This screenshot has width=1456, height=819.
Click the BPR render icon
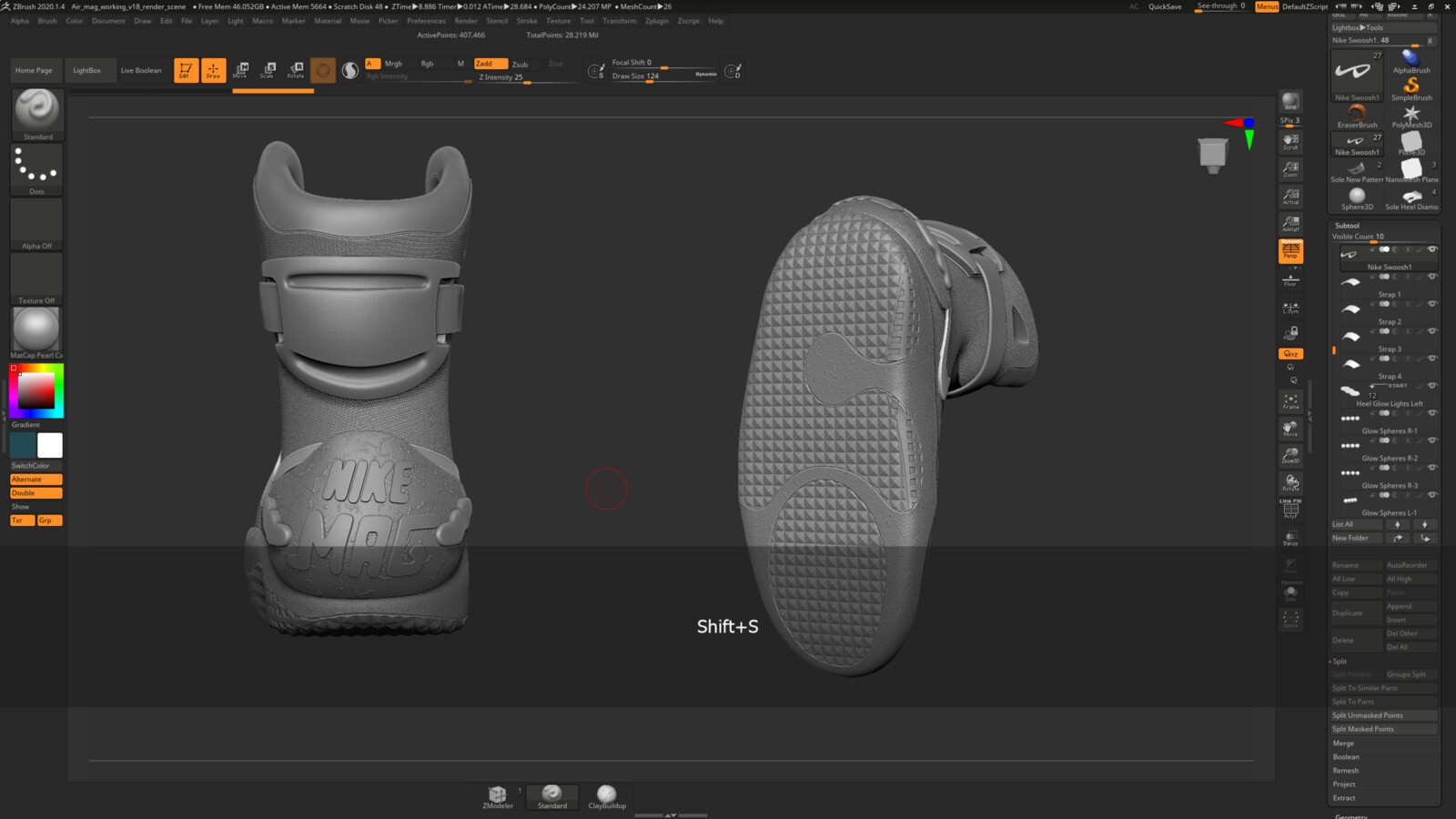coord(1290,101)
